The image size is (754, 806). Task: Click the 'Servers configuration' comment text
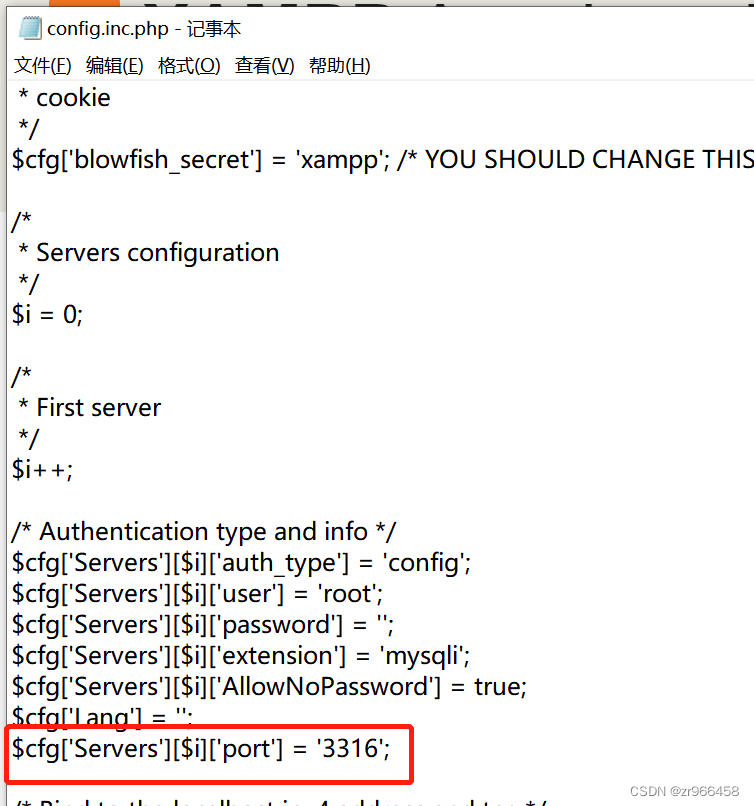coord(148,252)
